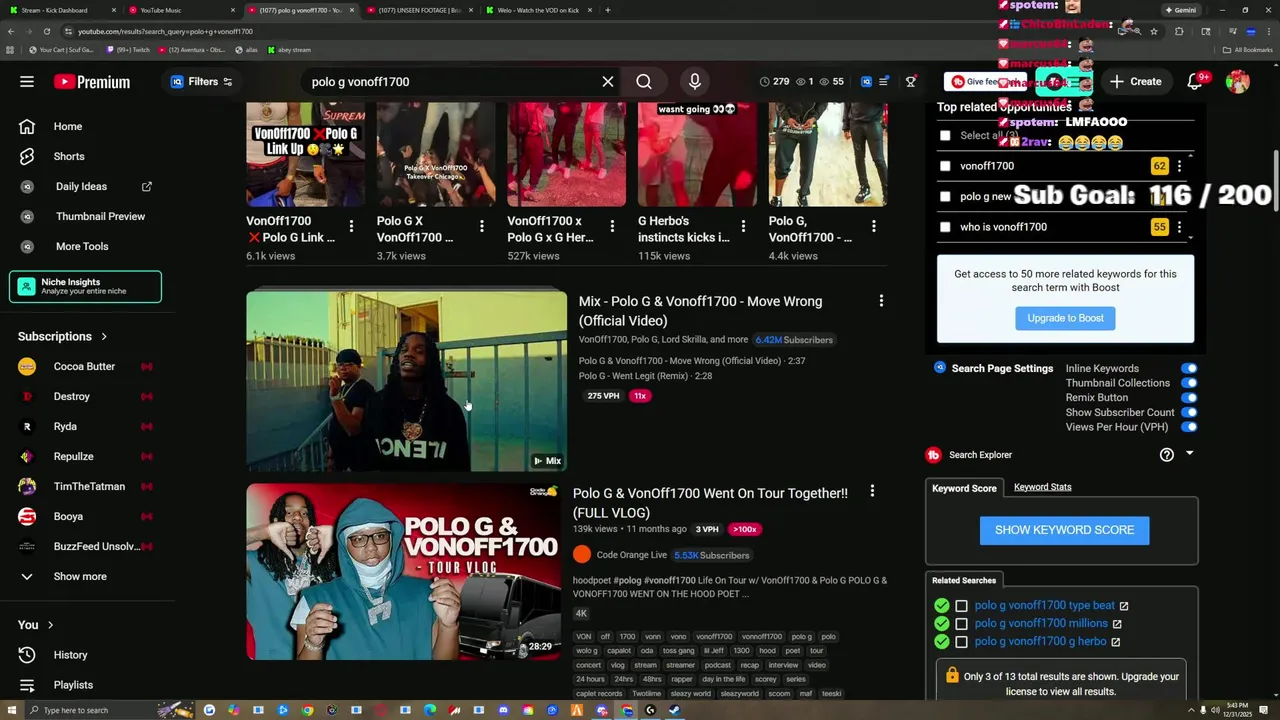This screenshot has width=1280, height=720.
Task: Open polo g vonoff1700 type beat link
Action: pyautogui.click(x=1044, y=606)
